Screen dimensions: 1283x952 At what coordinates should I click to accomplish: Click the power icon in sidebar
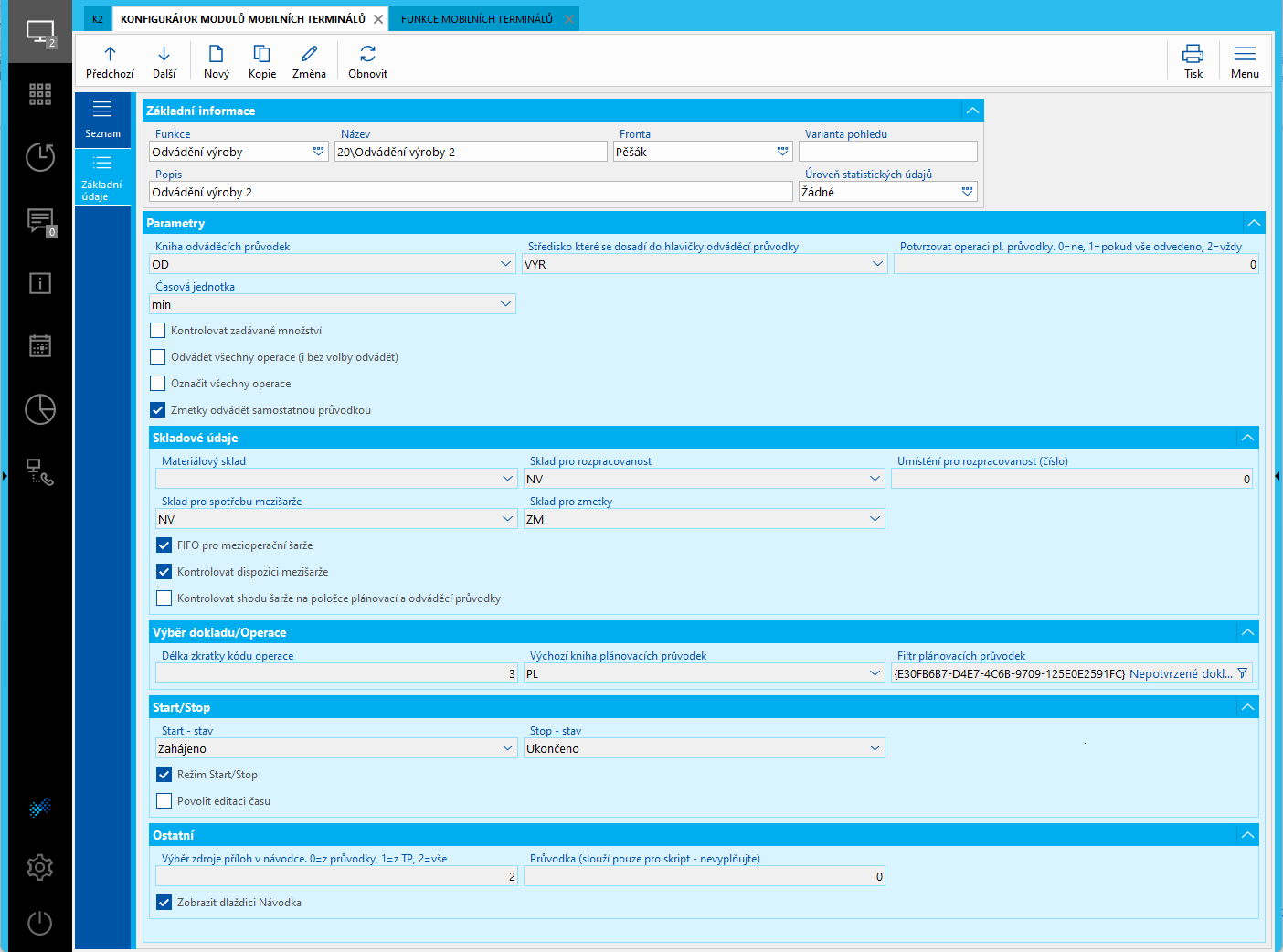(40, 923)
